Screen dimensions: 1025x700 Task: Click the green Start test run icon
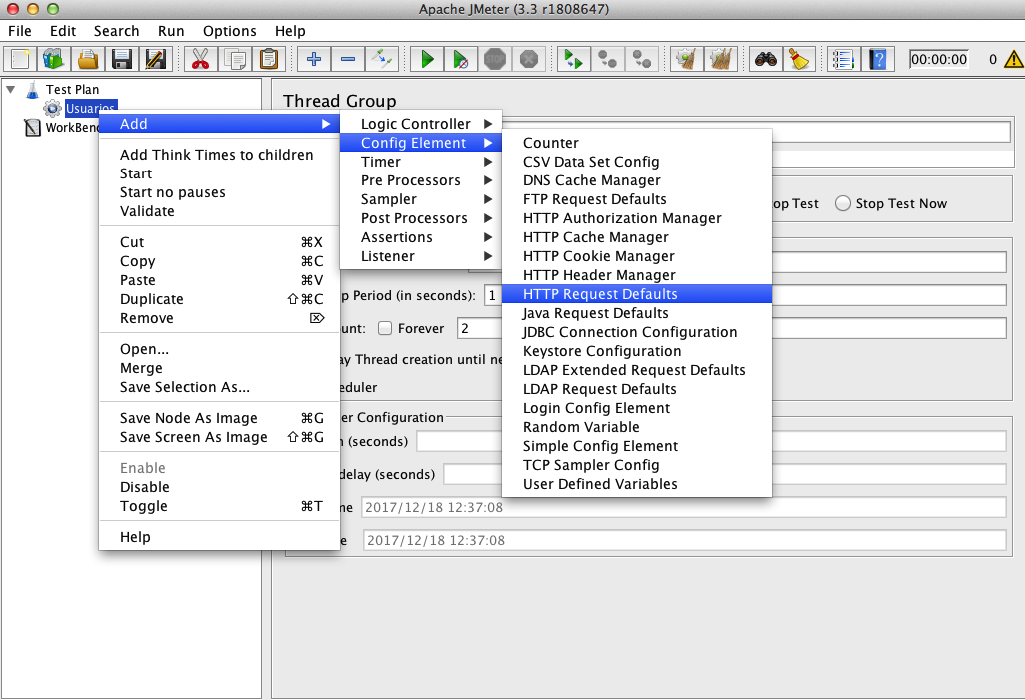coord(427,59)
